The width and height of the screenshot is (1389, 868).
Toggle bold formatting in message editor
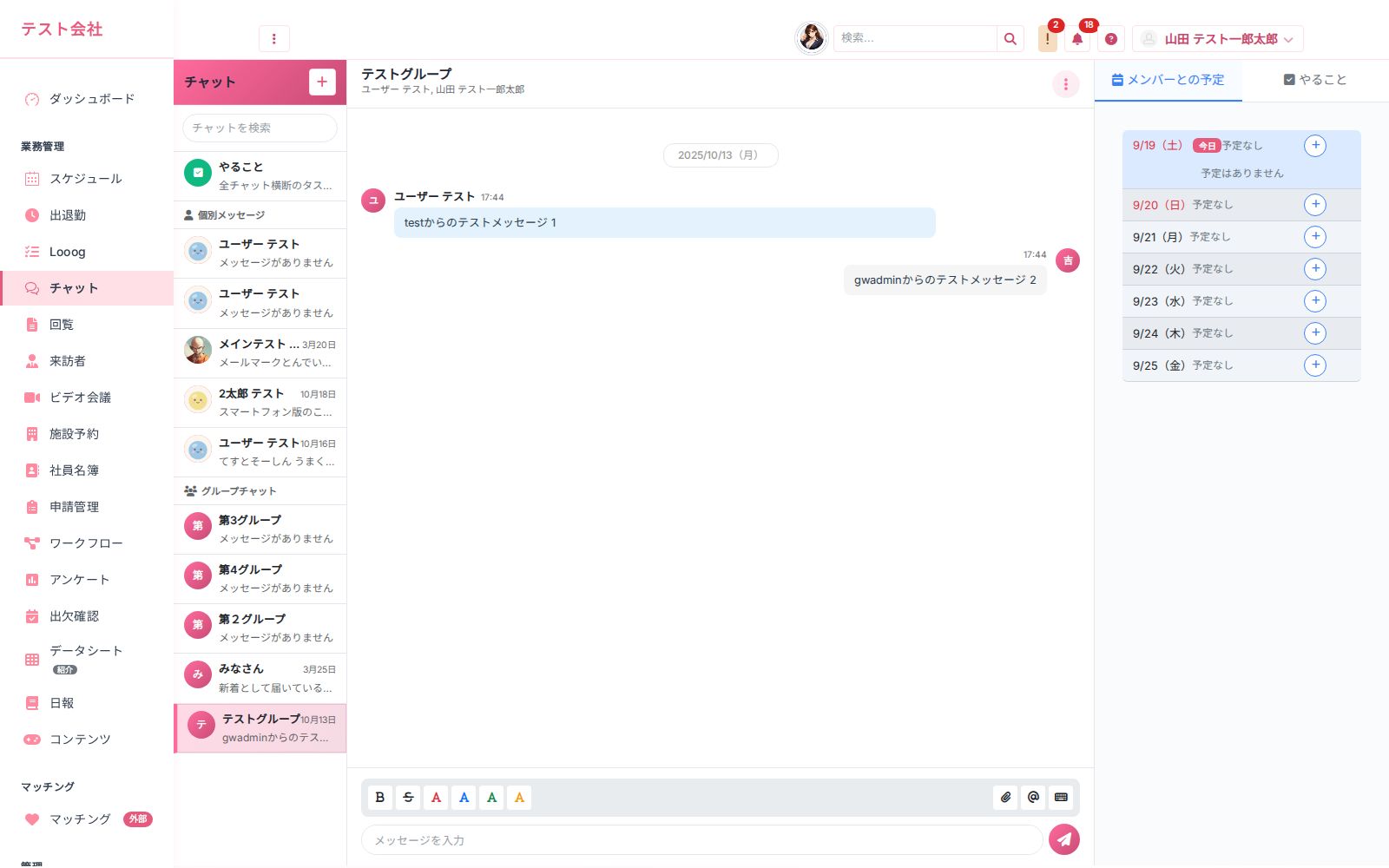point(380,797)
